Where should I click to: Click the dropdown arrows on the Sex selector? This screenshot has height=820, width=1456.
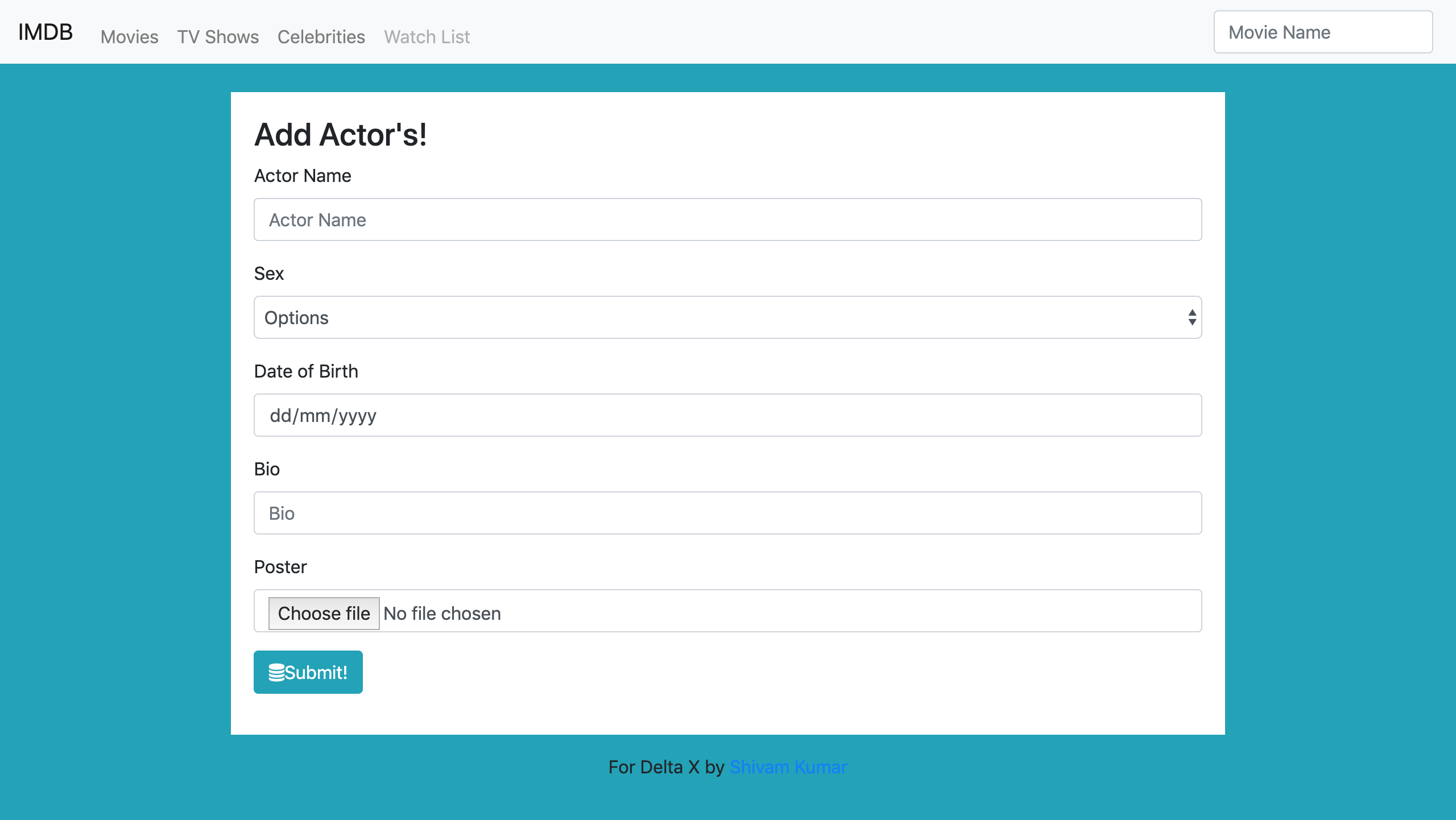coord(1192,317)
